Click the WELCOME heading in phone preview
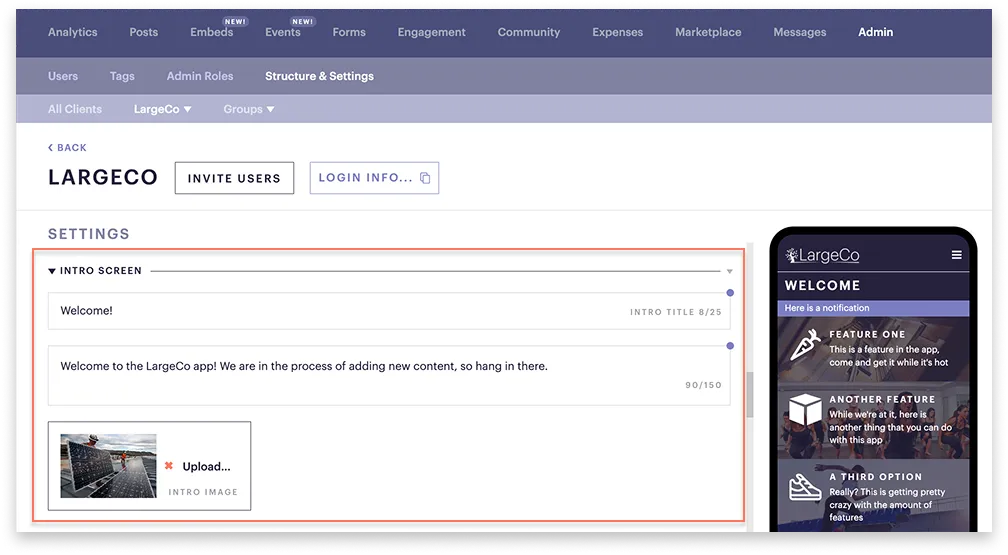This screenshot has width=1008, height=555. (822, 286)
